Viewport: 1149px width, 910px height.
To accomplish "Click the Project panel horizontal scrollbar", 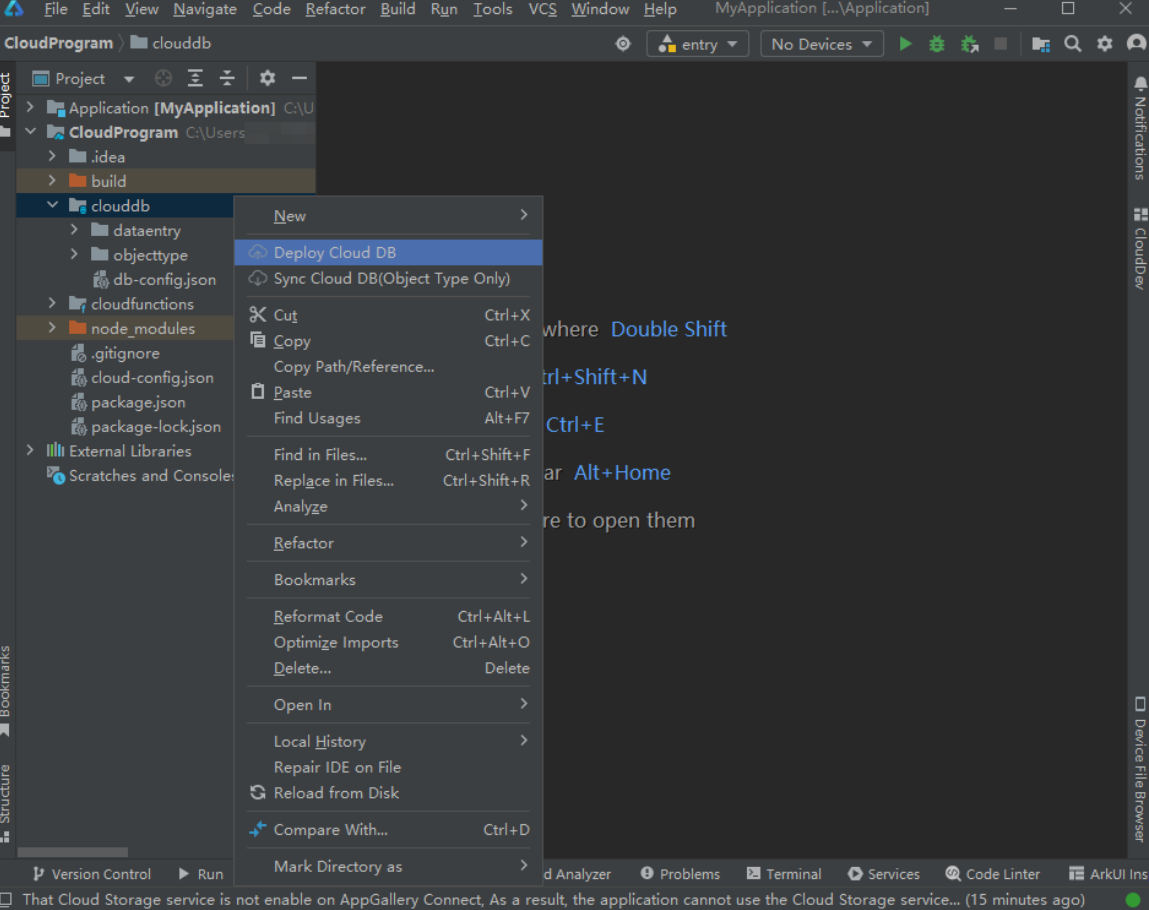I will click(73, 852).
